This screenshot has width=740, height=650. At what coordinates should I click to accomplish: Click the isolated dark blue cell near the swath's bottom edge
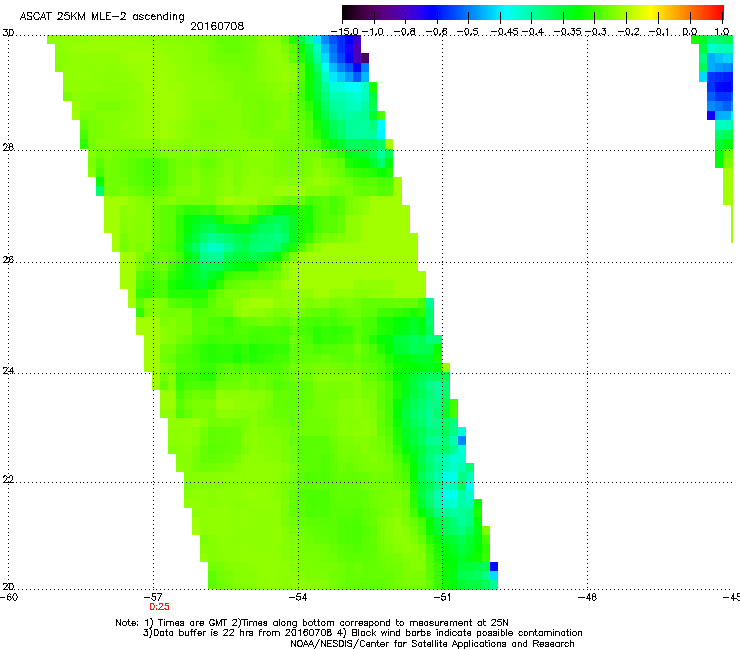494,566
